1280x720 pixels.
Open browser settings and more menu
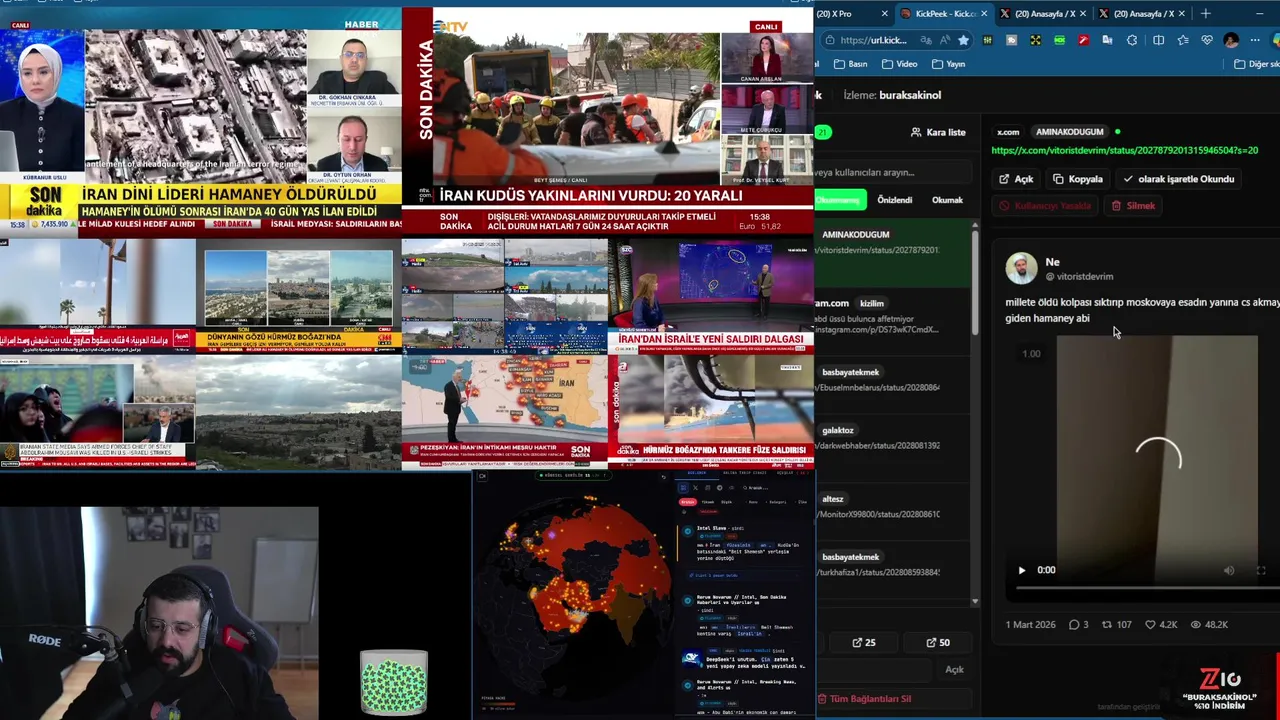[1255, 40]
